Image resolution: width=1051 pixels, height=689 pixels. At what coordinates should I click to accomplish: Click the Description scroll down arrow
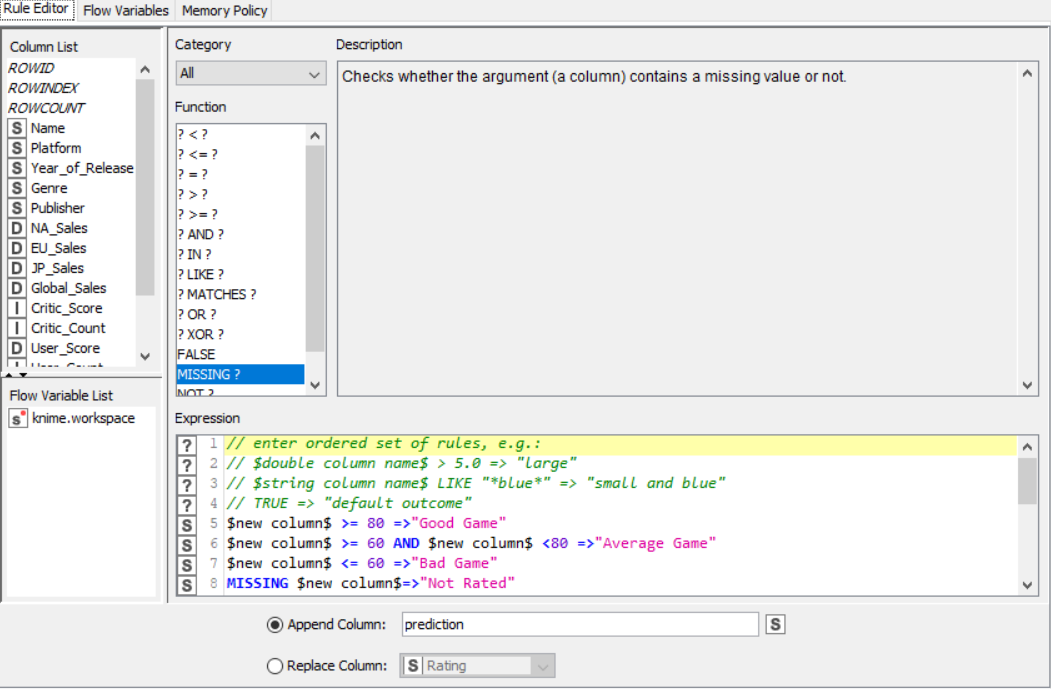(1027, 385)
